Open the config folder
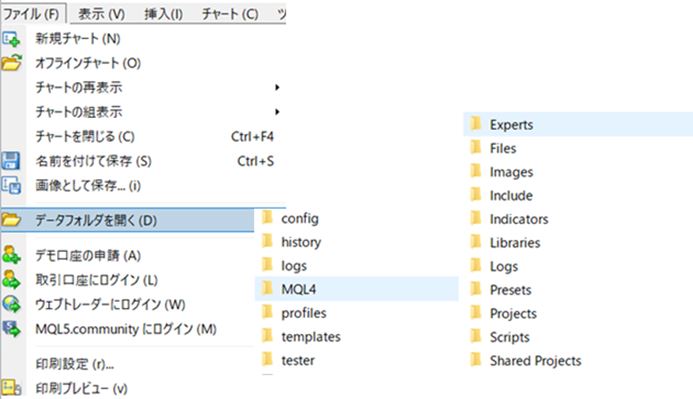This screenshot has width=693, height=399. click(300, 218)
